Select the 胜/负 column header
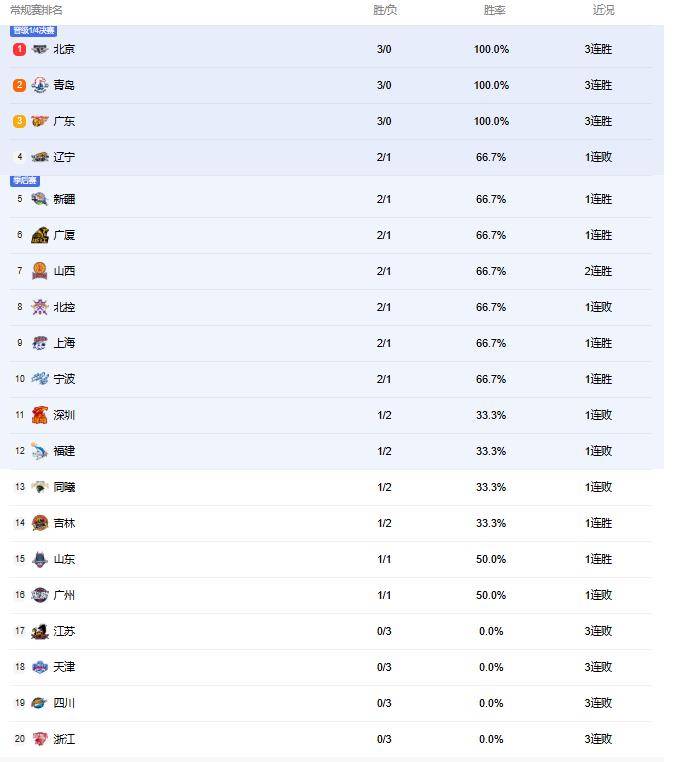Screen dimensions: 673x762 point(385,10)
